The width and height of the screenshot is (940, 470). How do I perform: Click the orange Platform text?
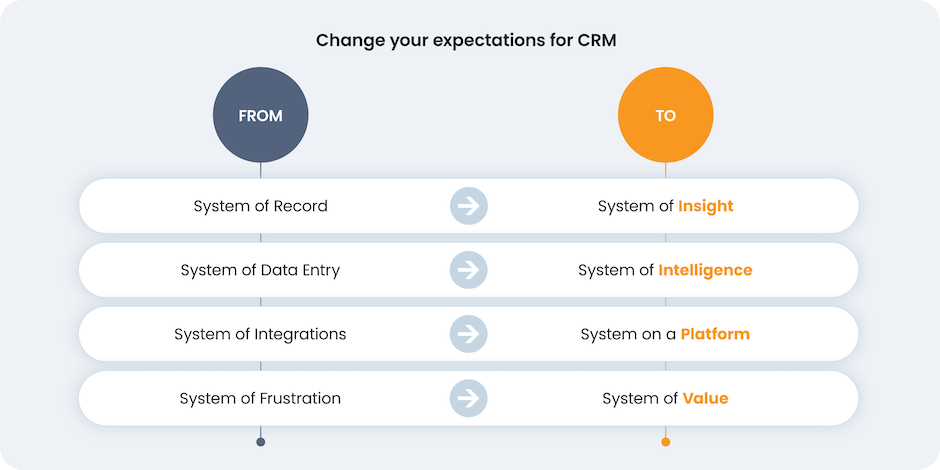[x=715, y=334]
